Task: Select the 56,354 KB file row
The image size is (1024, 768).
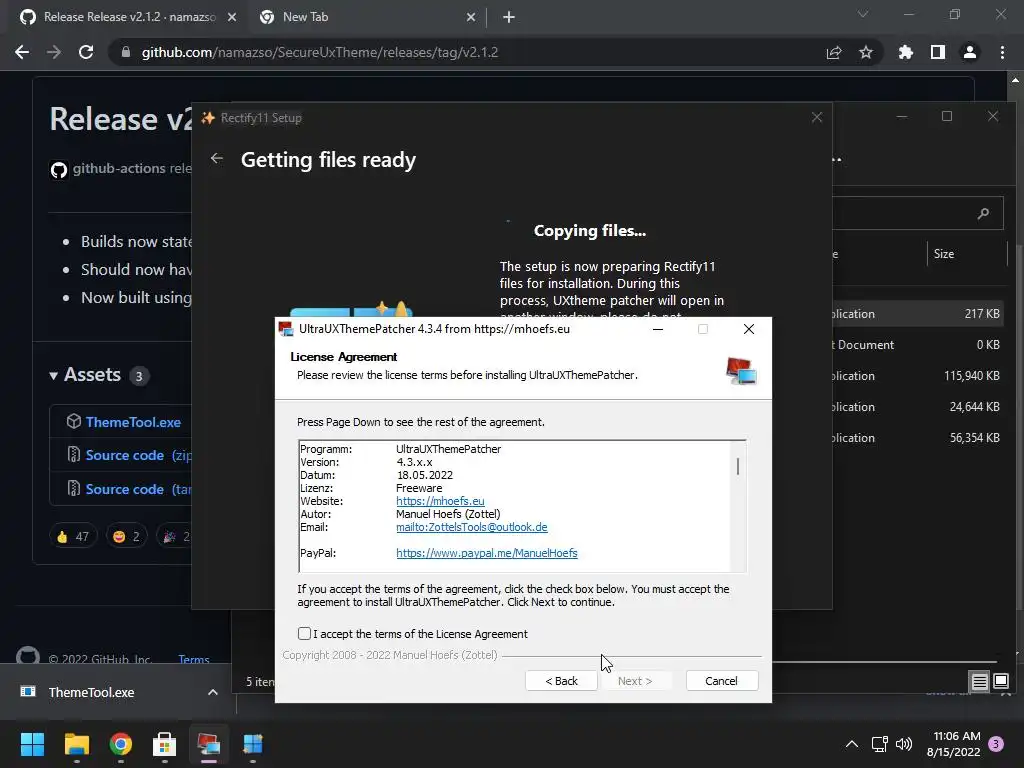Action: point(918,438)
